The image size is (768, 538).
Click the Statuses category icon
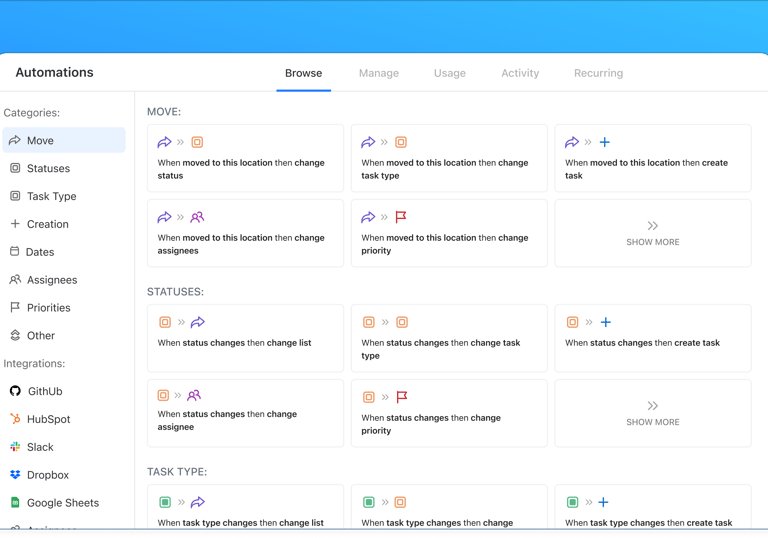tap(15, 168)
